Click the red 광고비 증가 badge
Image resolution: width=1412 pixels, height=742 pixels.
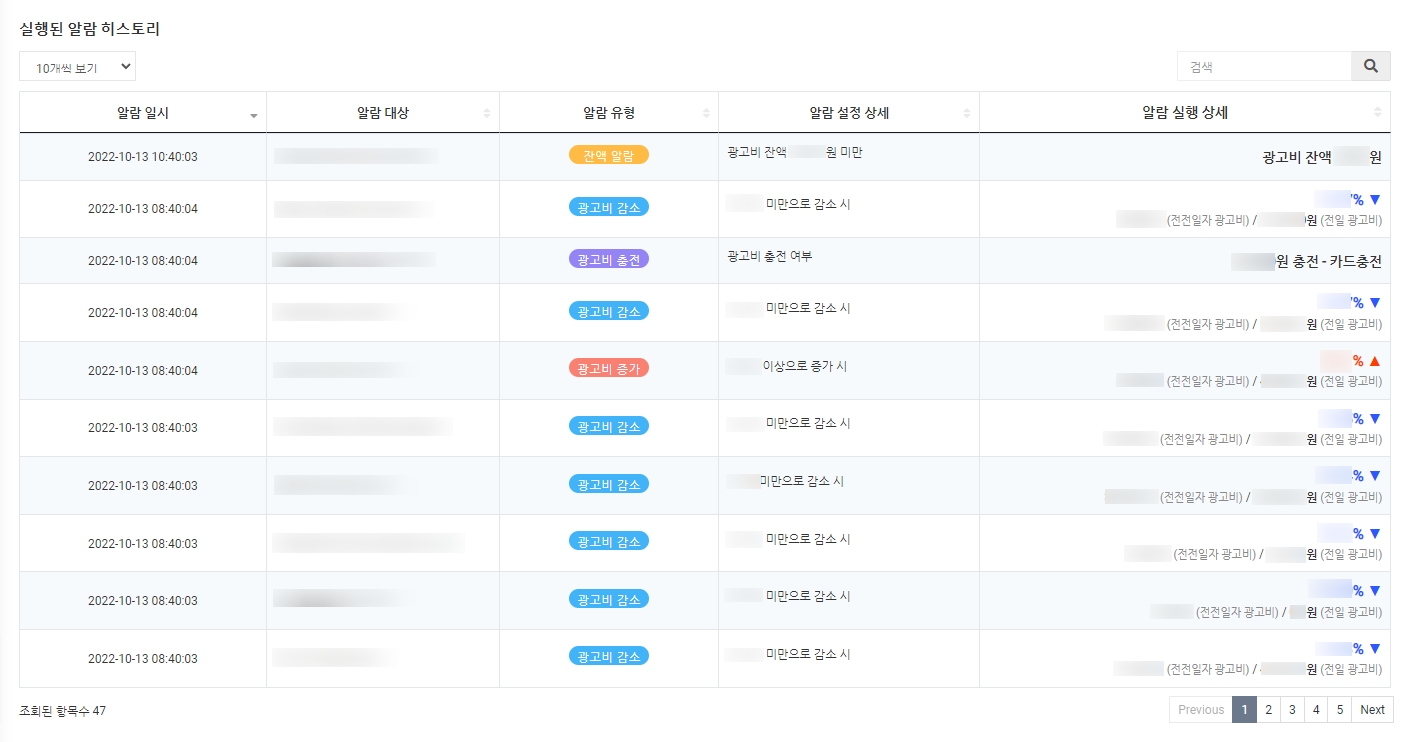[x=608, y=369]
